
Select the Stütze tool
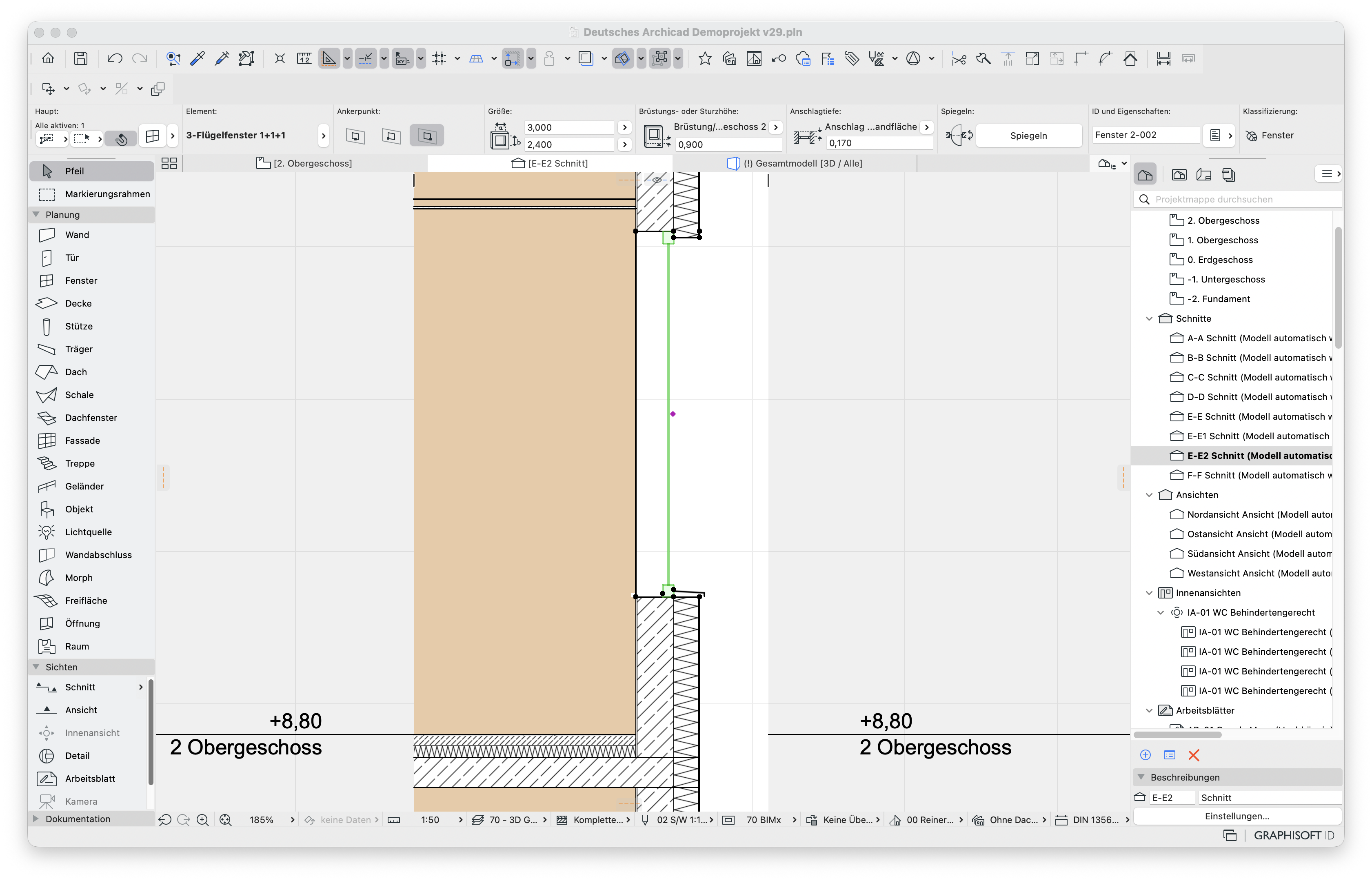click(91, 326)
